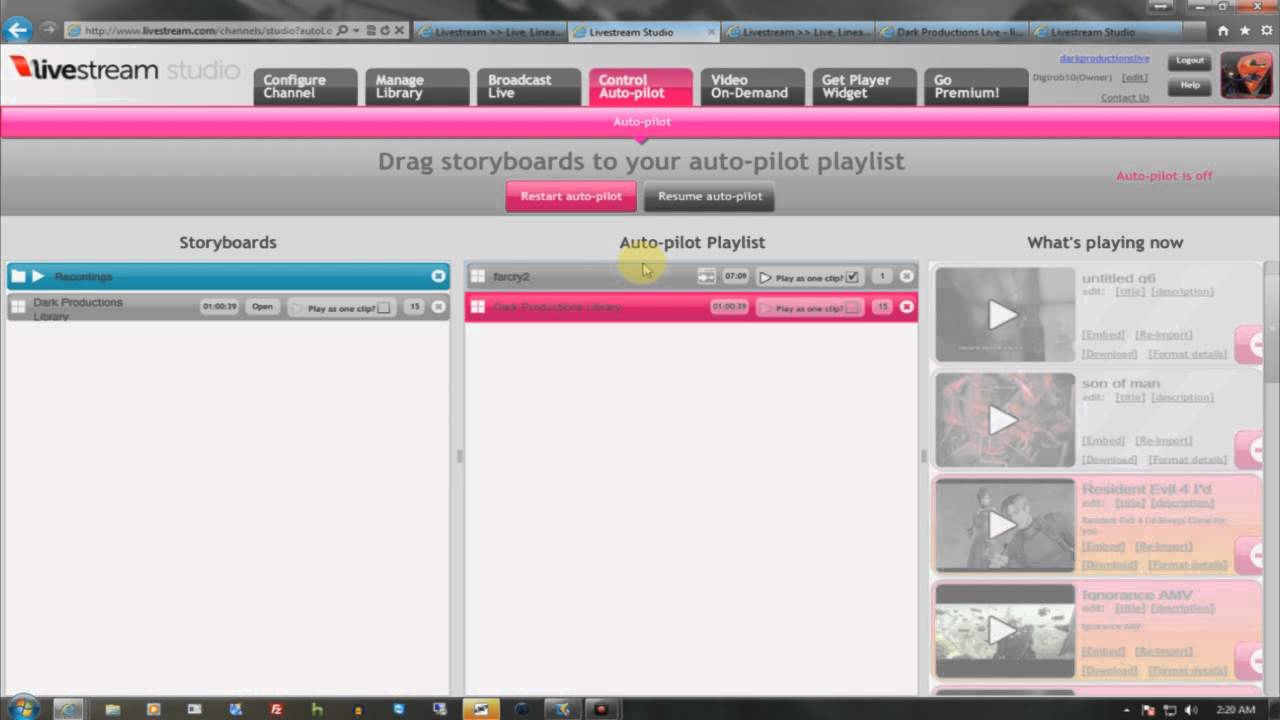Remove the Recordings storyboard with its X
Screen dimensions: 1280x720
[438, 276]
